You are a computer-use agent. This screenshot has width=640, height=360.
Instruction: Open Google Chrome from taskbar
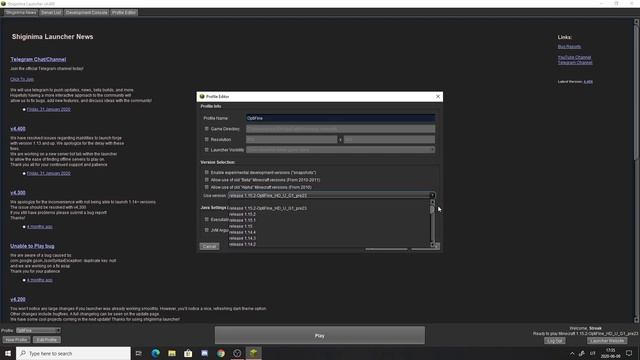[221, 353]
